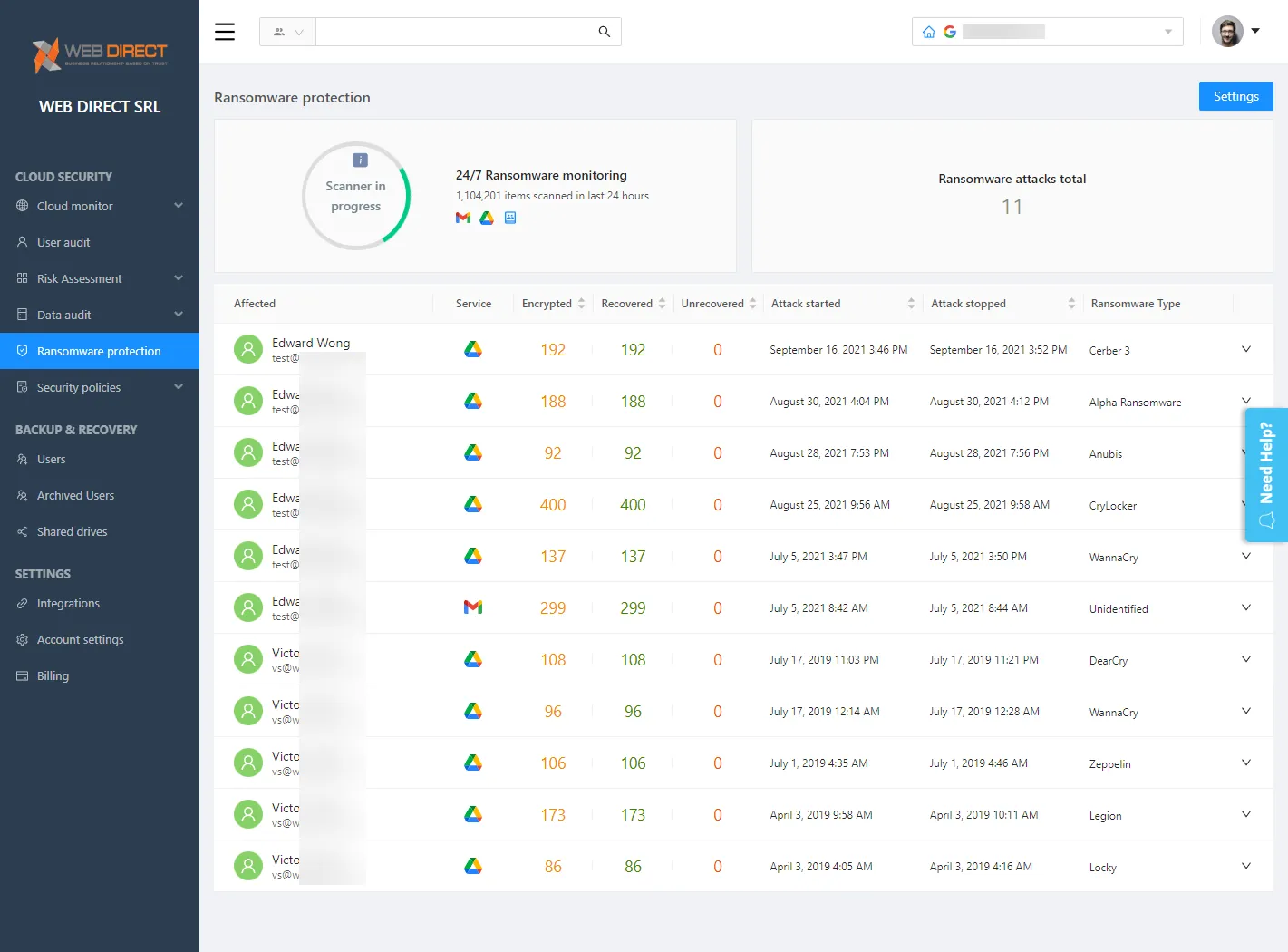Screen dimensions: 1288x952
Task: Select the Security policies icon
Action: (22, 387)
